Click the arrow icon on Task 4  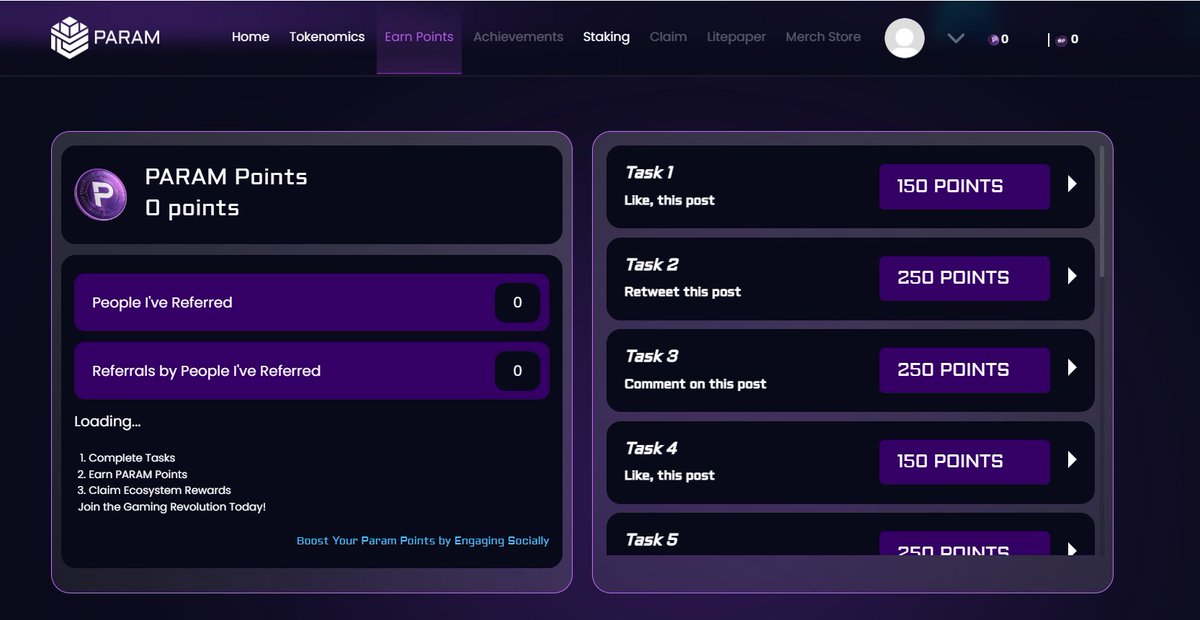1073,462
